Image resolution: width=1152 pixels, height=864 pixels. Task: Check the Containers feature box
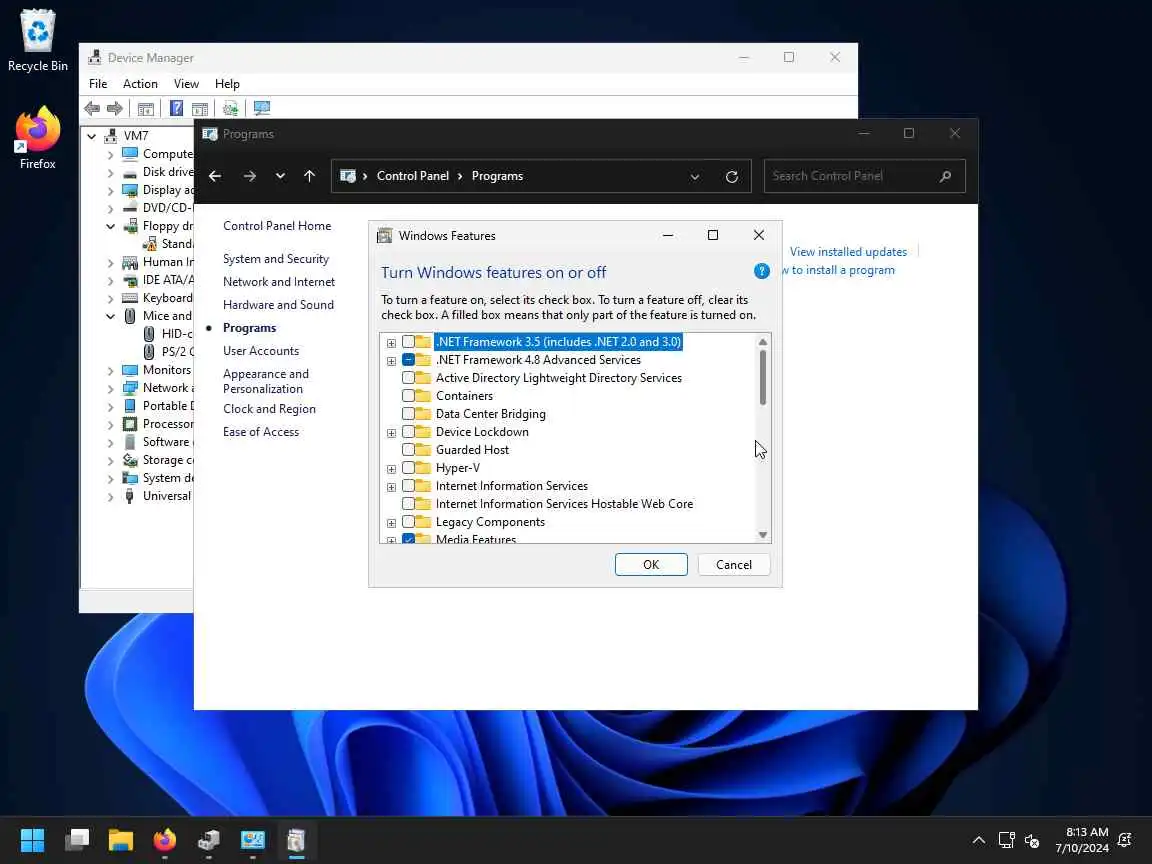point(408,396)
